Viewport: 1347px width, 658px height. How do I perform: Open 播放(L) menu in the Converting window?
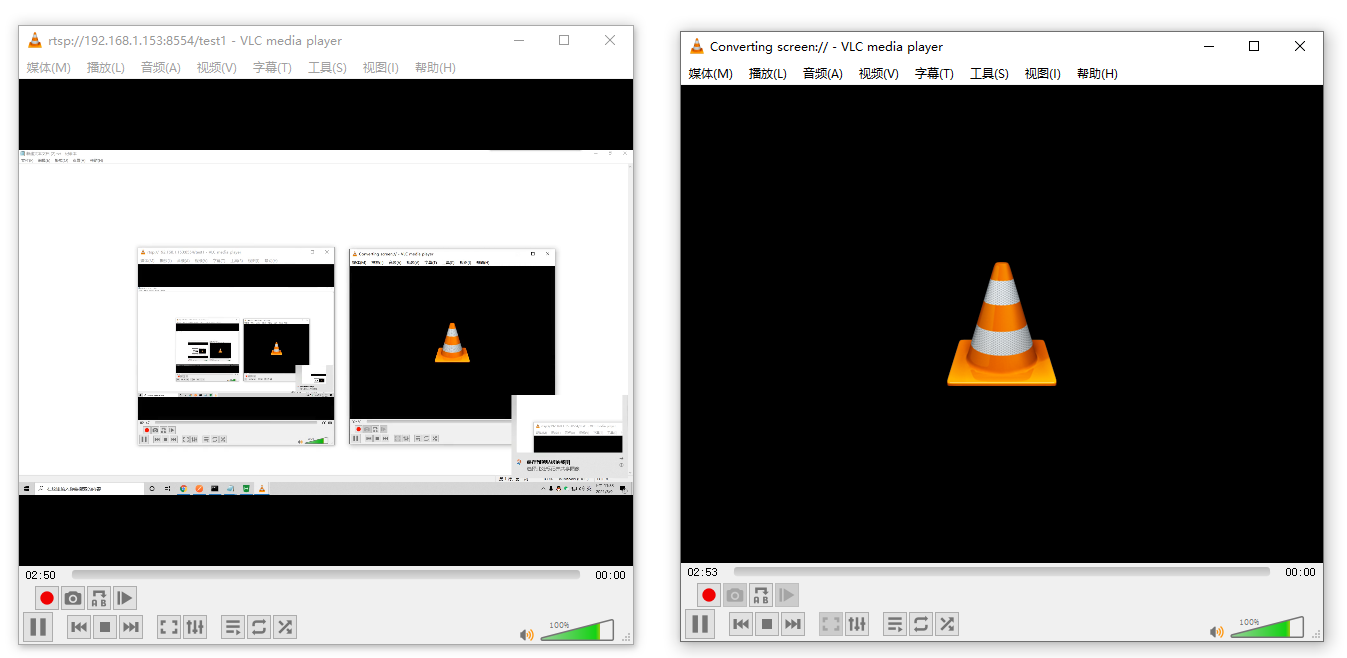[768, 74]
